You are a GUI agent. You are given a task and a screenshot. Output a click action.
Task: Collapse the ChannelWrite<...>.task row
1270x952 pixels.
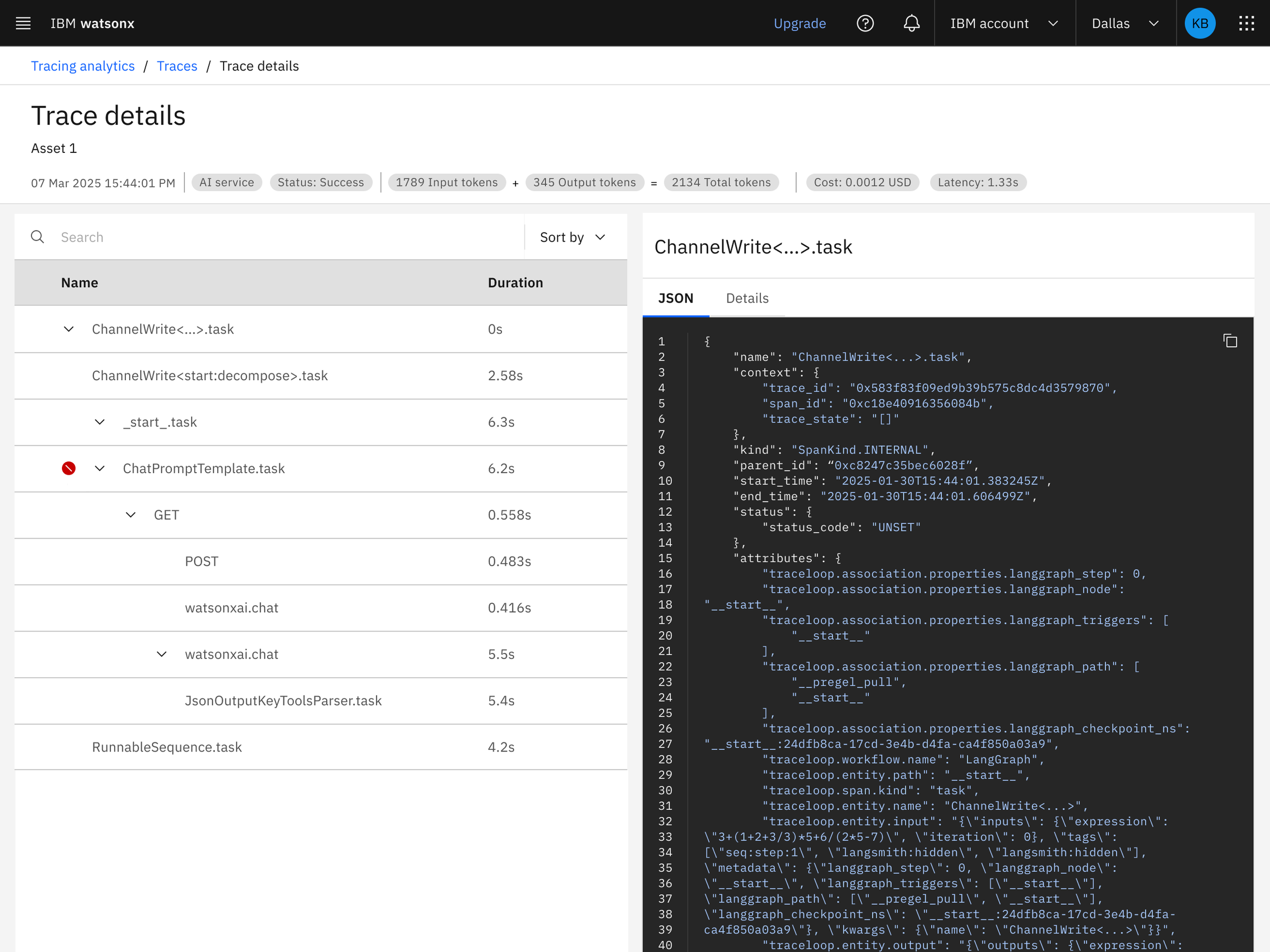tap(68, 329)
